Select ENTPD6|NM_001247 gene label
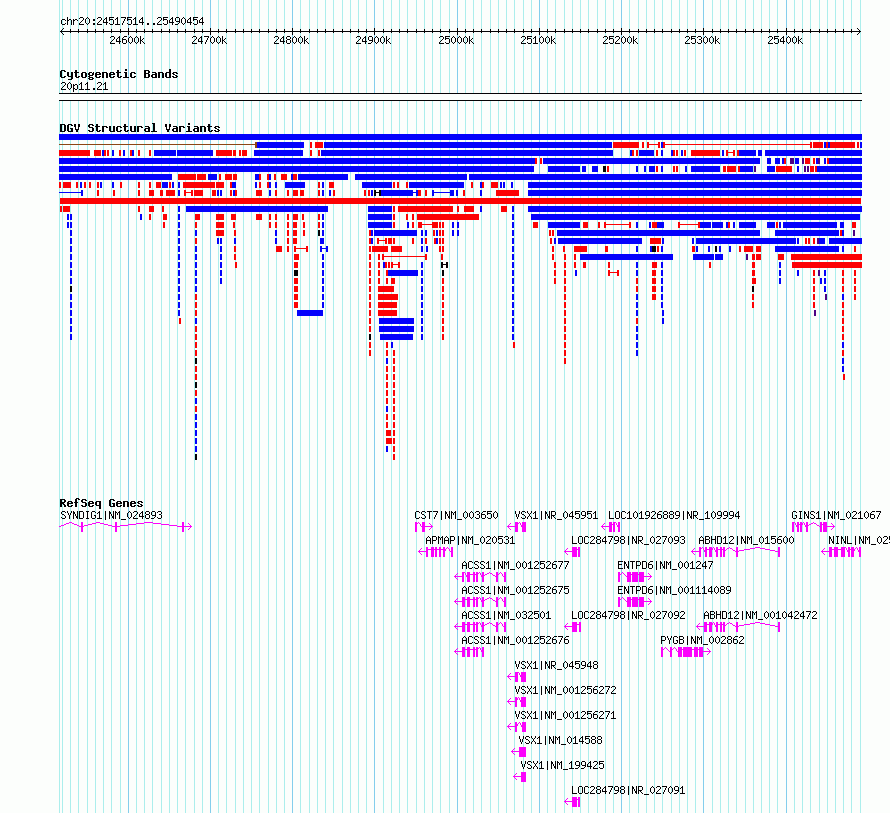 [x=665, y=565]
